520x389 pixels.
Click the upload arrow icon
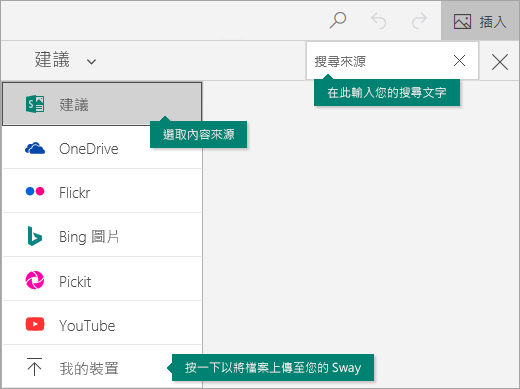34,367
